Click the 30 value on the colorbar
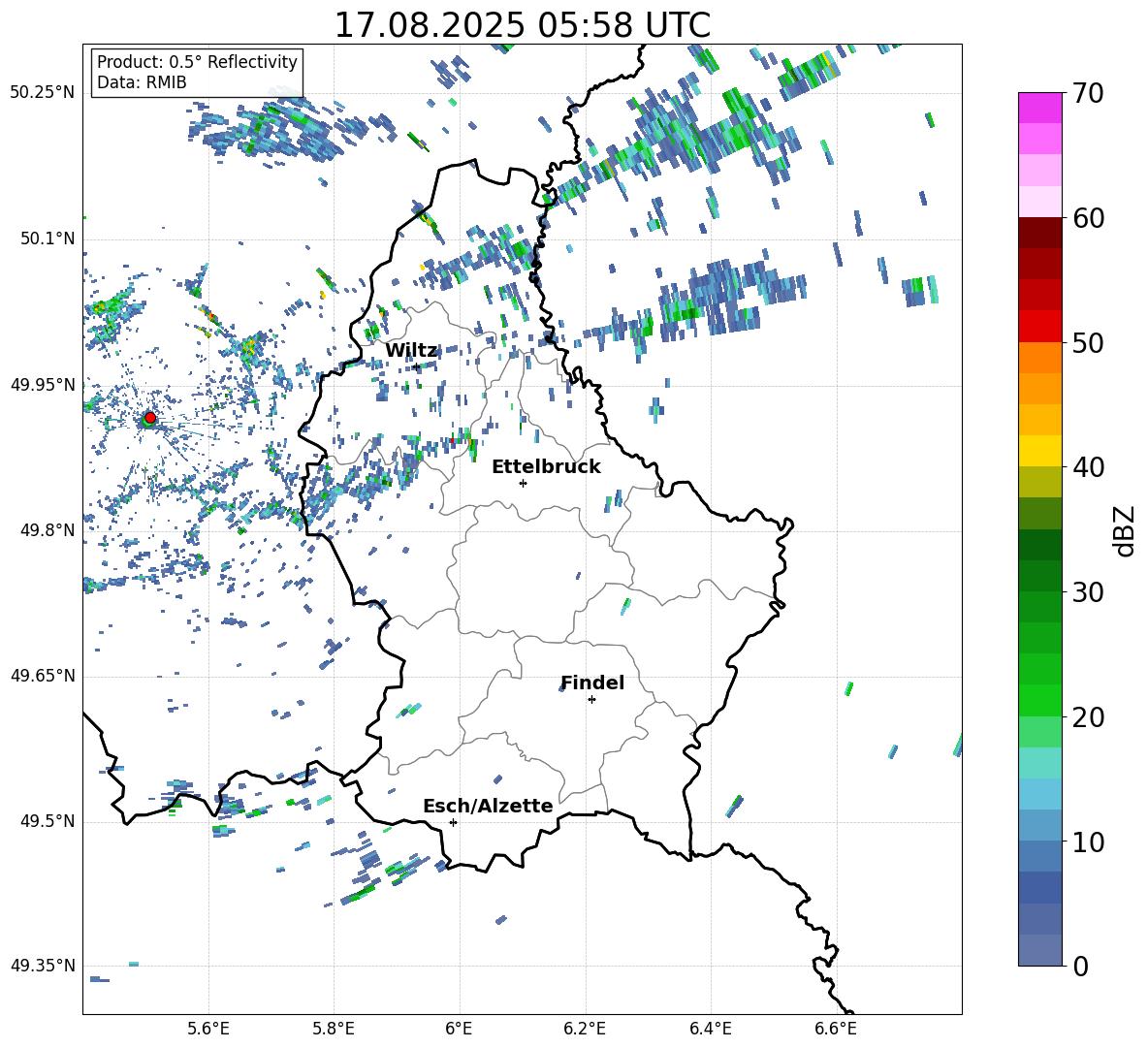Screen dimensions: 1148x1048 (1088, 592)
